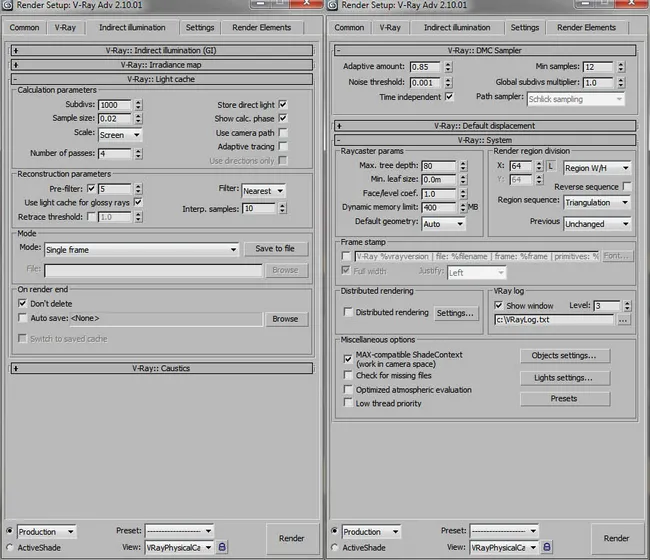Enable Use camera path checkbox
Viewport: 650px width, 560px height.
tap(283, 132)
